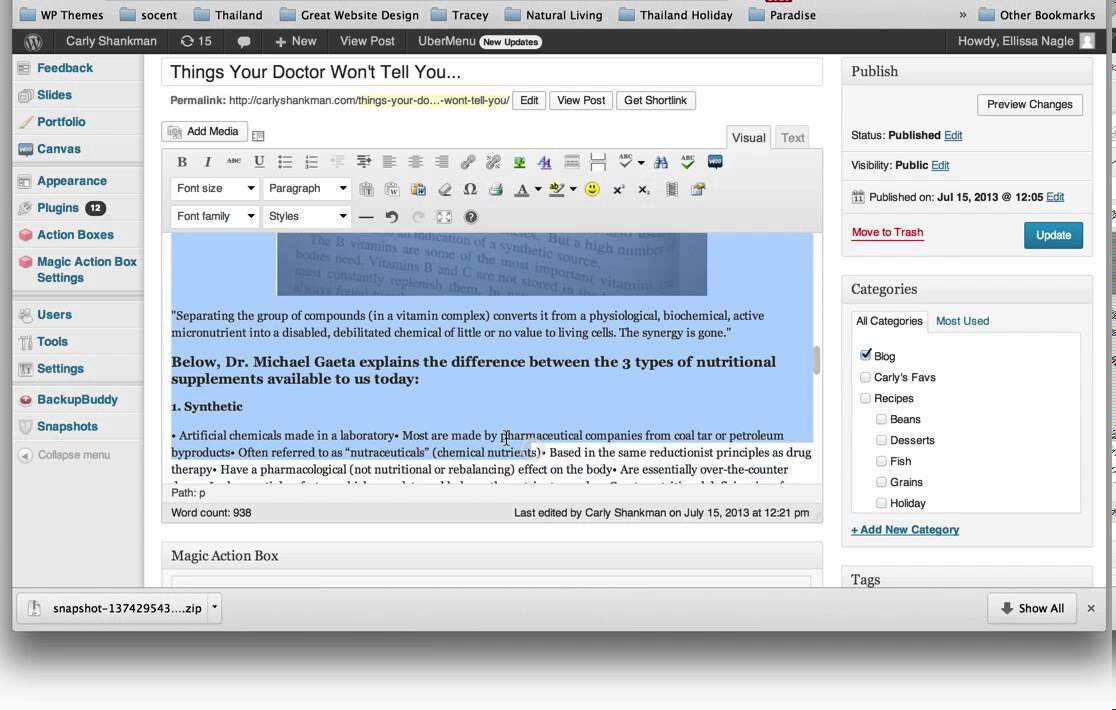Open BackupBuddy in sidebar
This screenshot has width=1116, height=710.
pos(78,399)
